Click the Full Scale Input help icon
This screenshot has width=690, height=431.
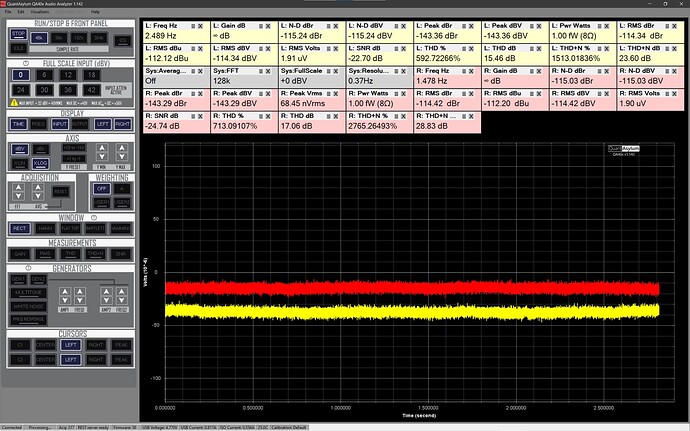[x=26, y=63]
